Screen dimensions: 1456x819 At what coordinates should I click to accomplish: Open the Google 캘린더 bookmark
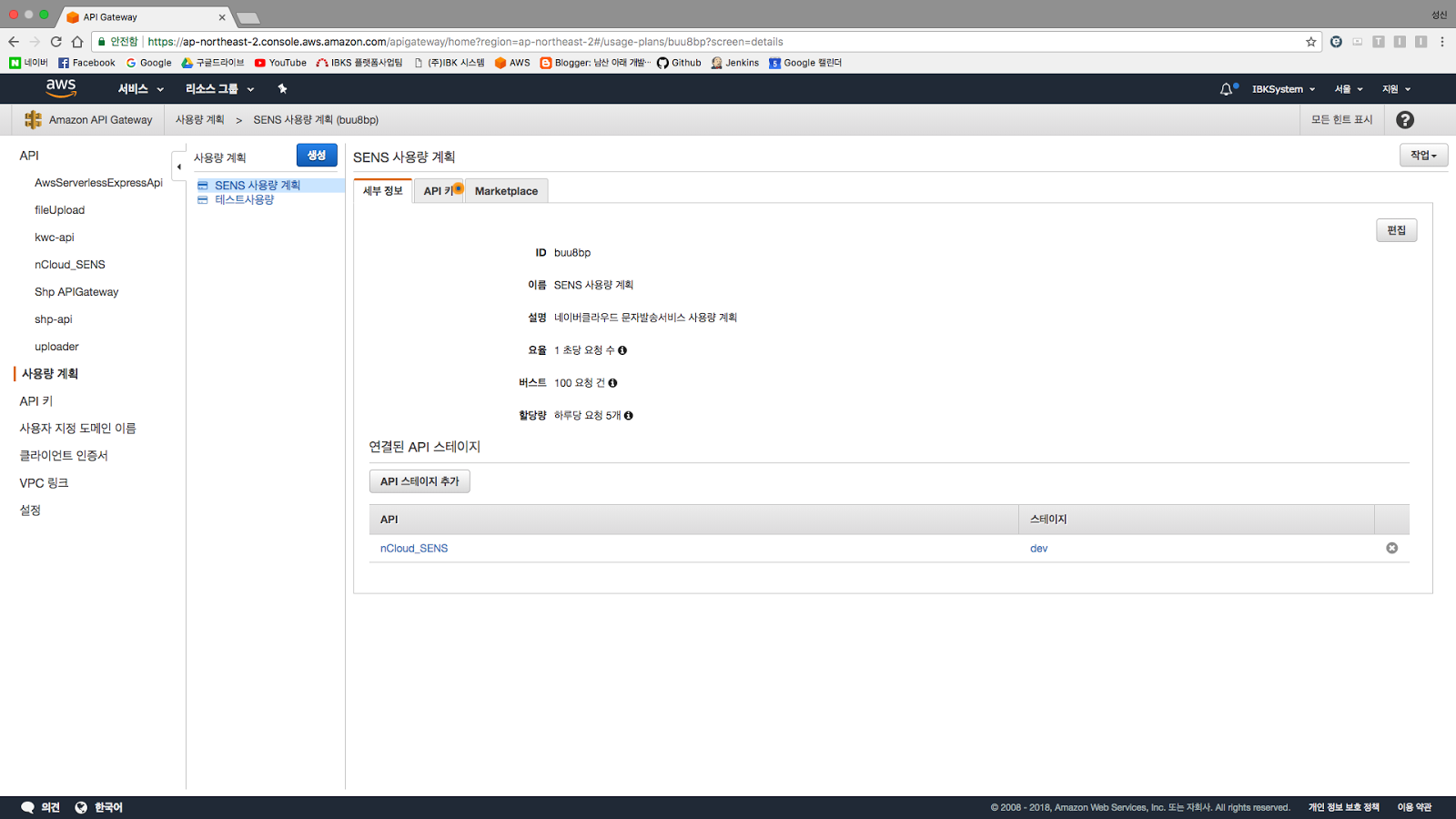(805, 63)
